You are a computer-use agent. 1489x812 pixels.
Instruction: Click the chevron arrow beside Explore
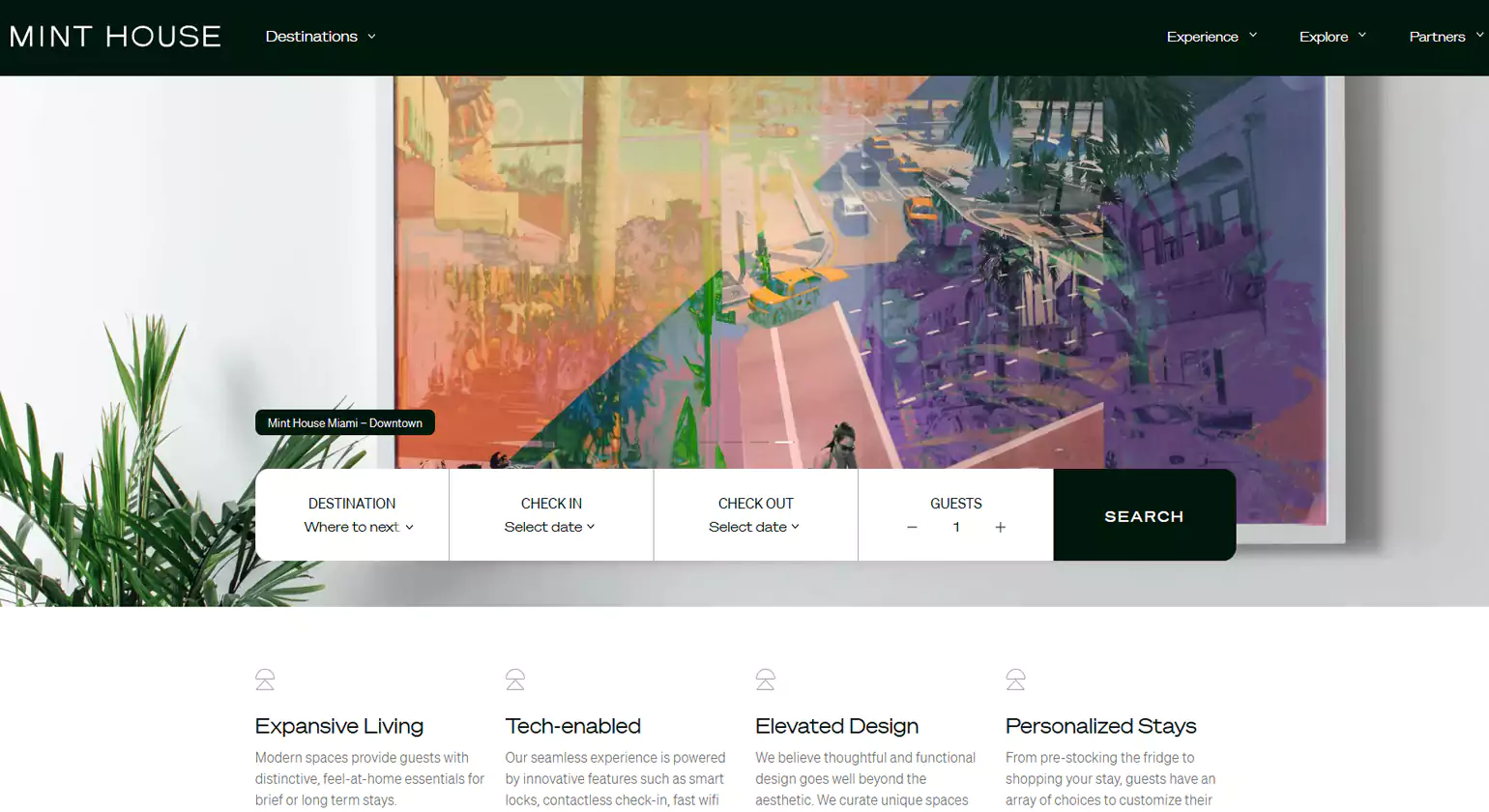pos(1362,36)
